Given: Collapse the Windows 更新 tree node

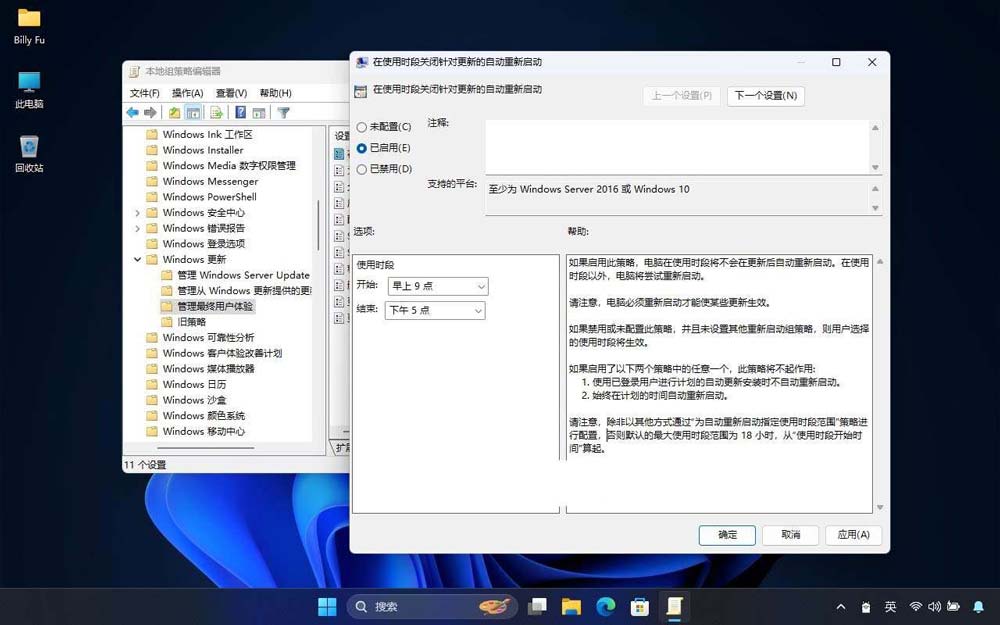Looking at the screenshot, I should click(137, 260).
